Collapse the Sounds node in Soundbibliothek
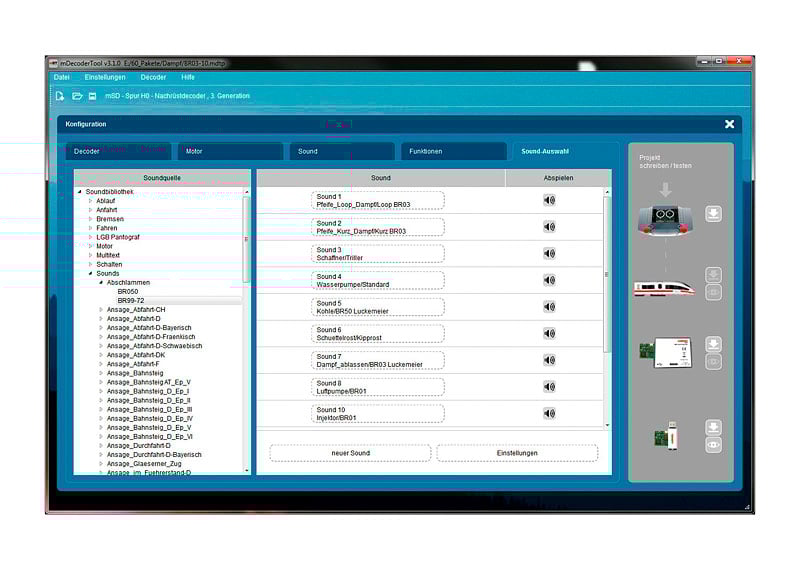The height and width of the screenshot is (570, 800). click(90, 273)
